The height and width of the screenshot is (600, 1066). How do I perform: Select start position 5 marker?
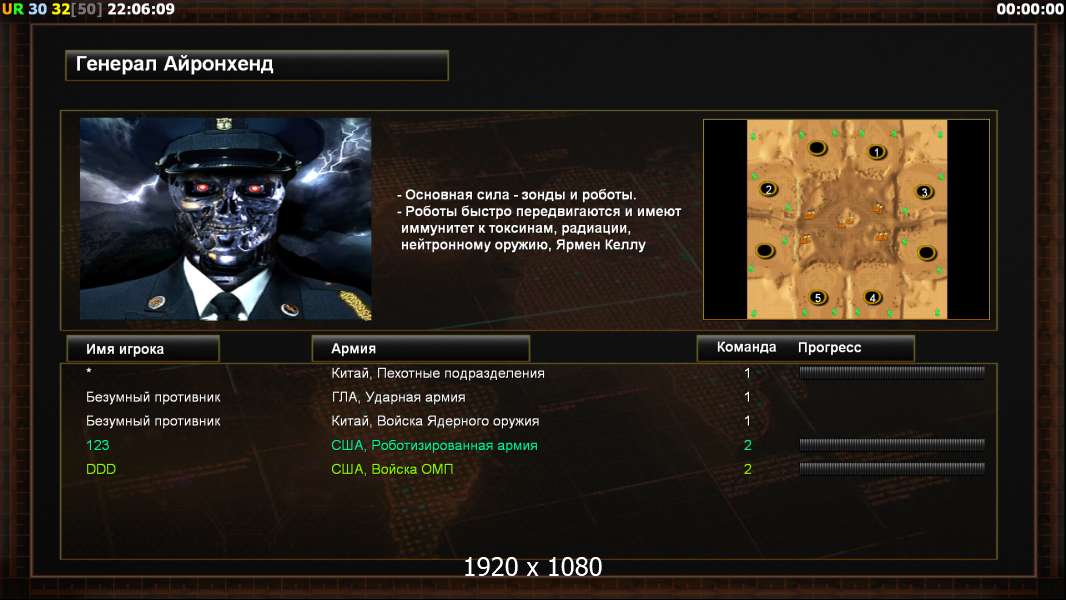(818, 297)
